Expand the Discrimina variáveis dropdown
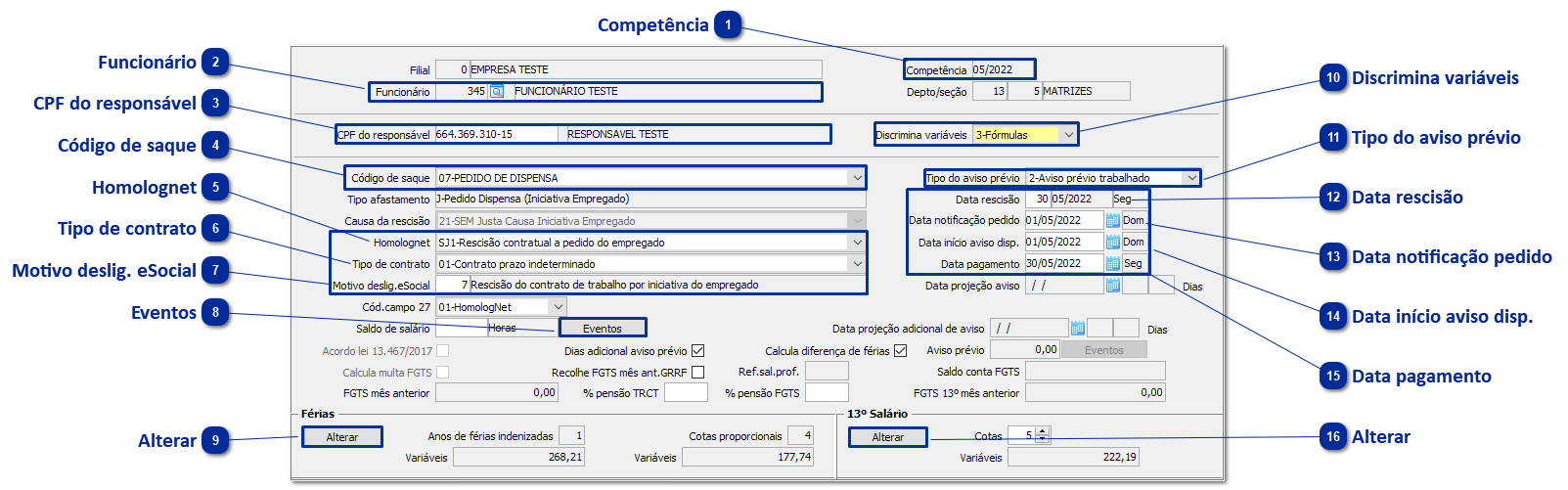The image size is (1568, 490). 1068,135
